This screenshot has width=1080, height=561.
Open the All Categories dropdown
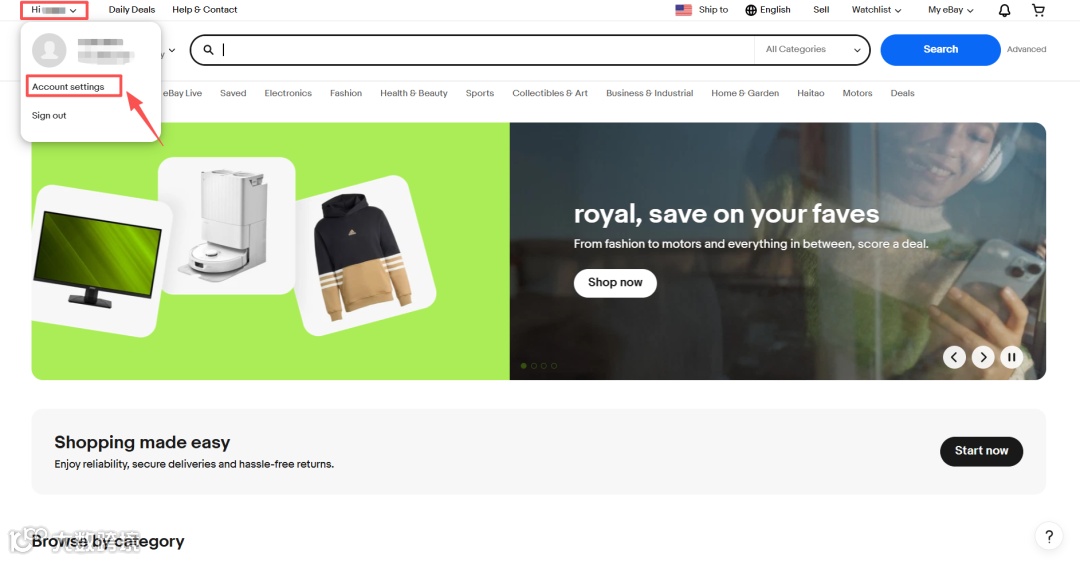click(x=813, y=50)
